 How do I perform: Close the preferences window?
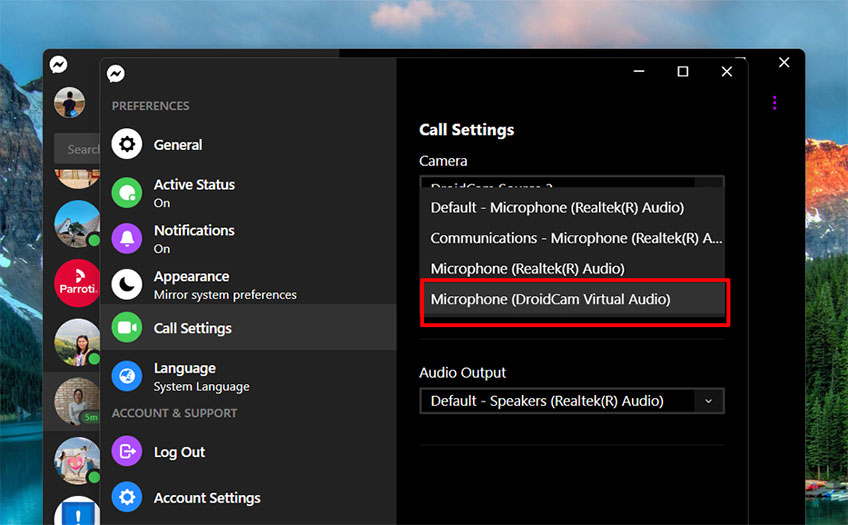(x=726, y=71)
